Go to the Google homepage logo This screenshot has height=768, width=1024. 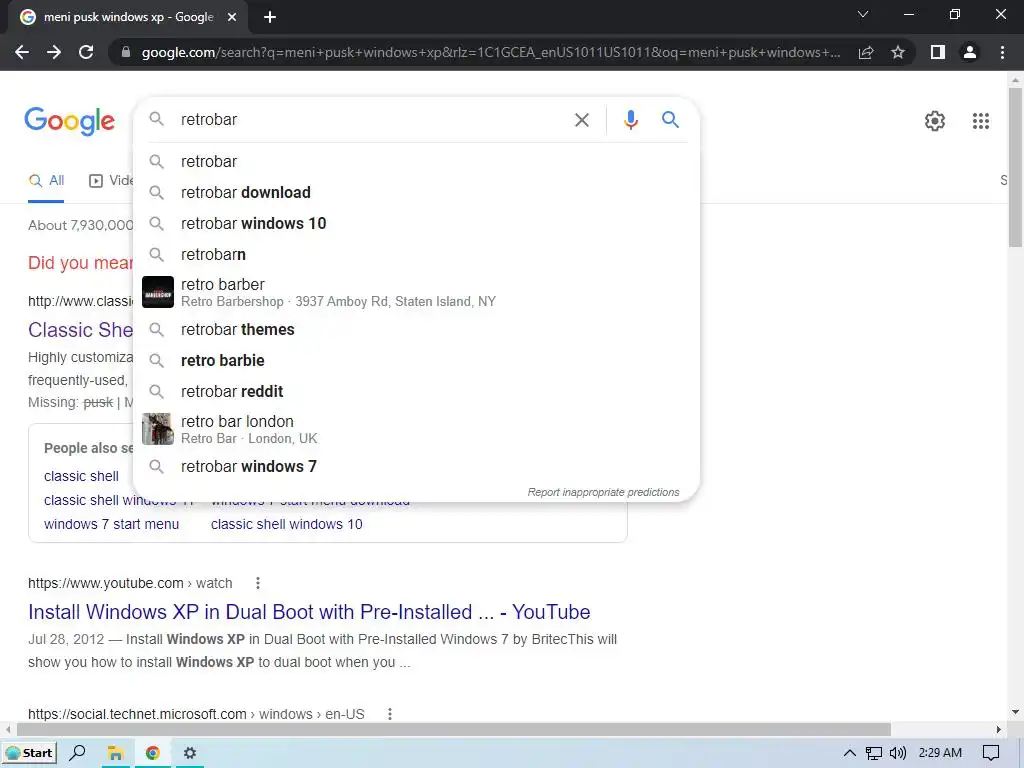[x=69, y=121]
